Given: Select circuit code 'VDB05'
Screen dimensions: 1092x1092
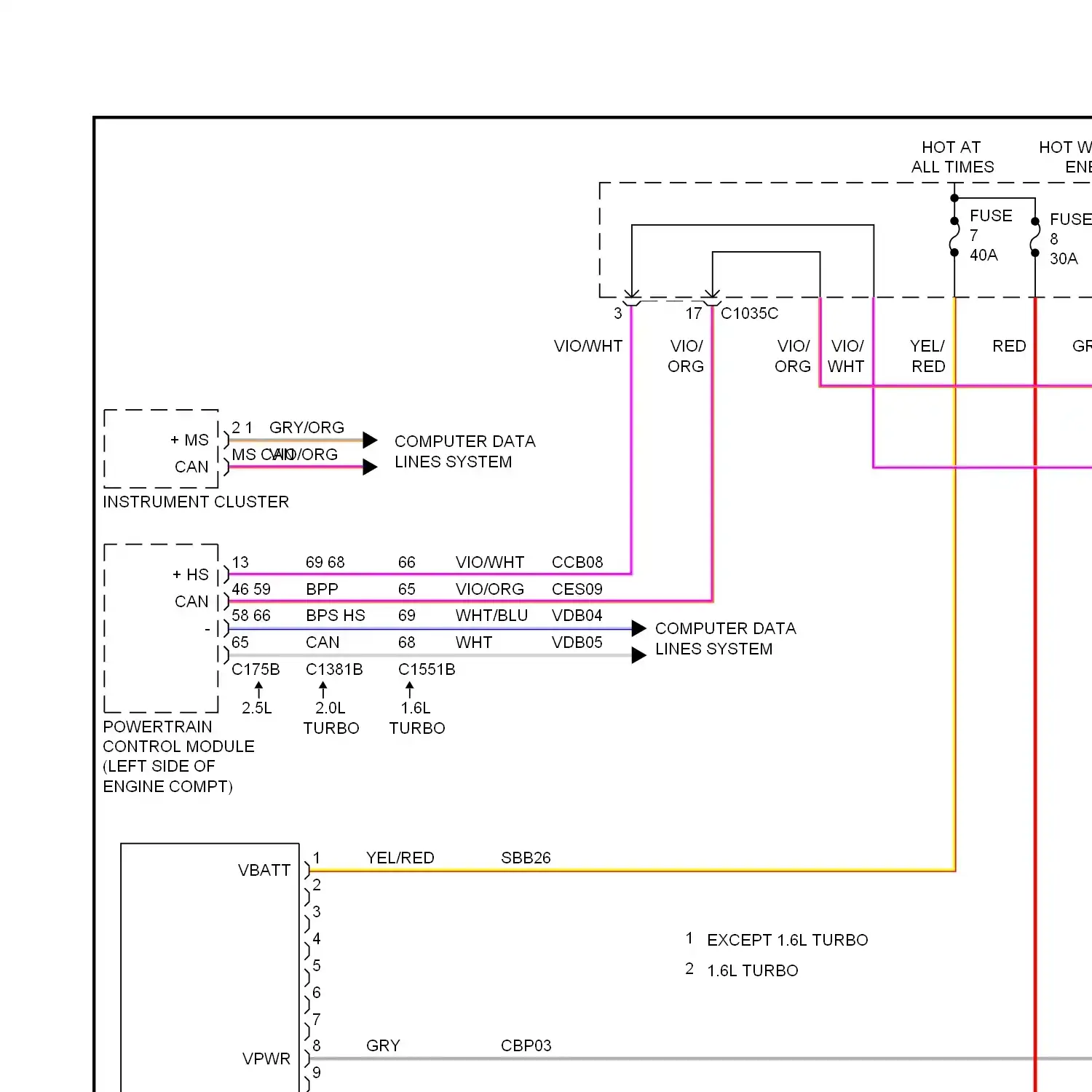Looking at the screenshot, I should pyautogui.click(x=577, y=642).
